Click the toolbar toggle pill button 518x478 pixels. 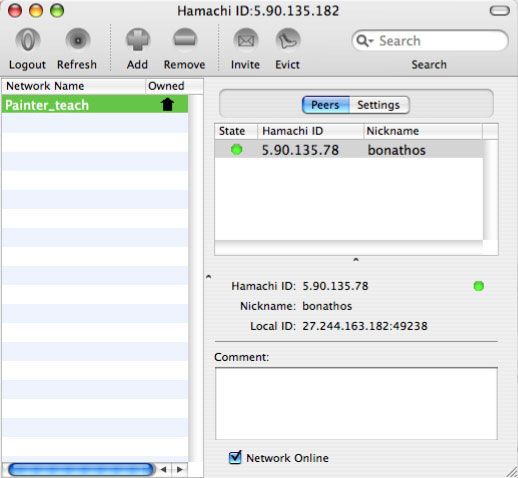click(499, 11)
